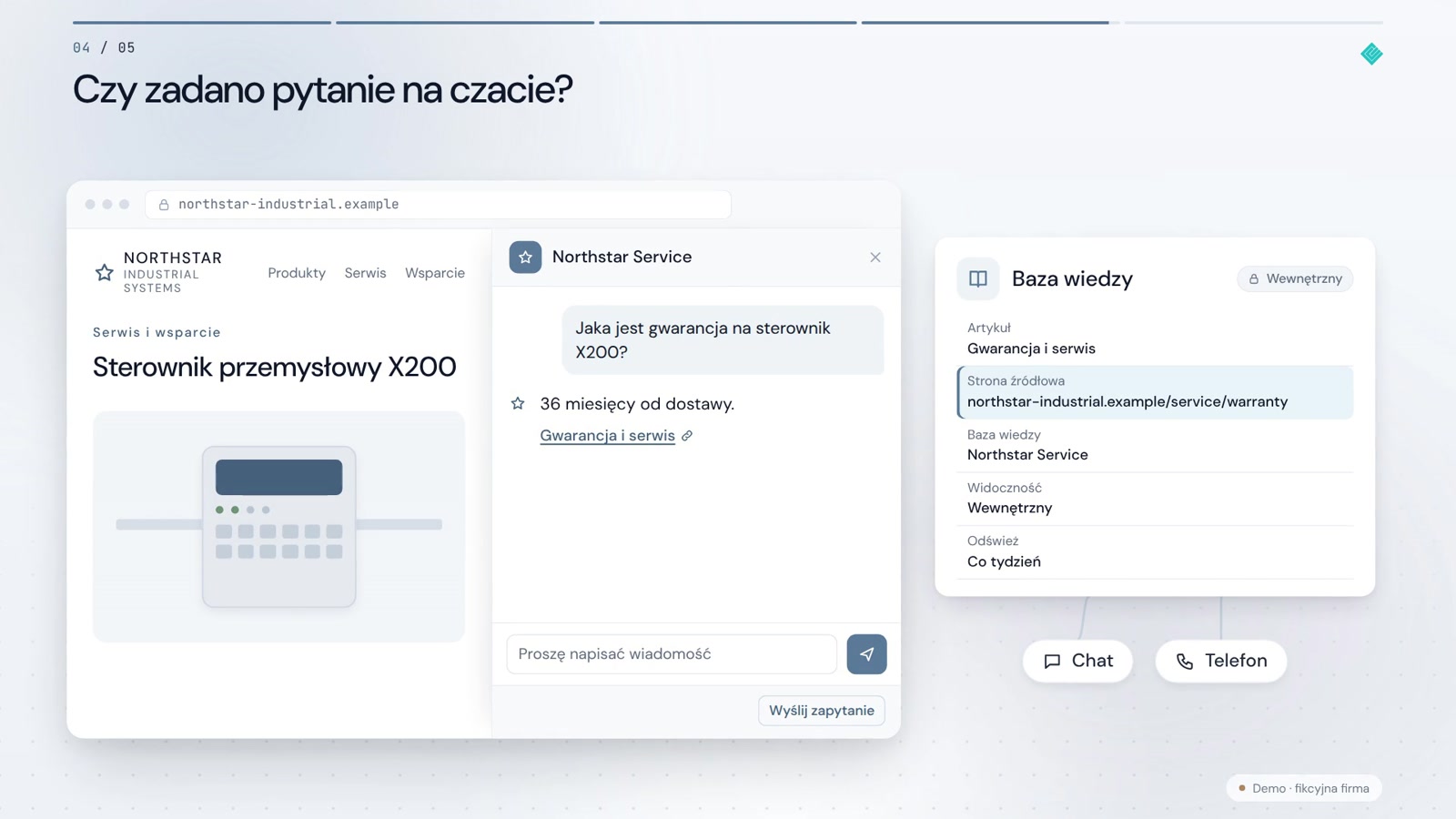Click the answer 36 miesięcy od dostawy

coord(637,404)
